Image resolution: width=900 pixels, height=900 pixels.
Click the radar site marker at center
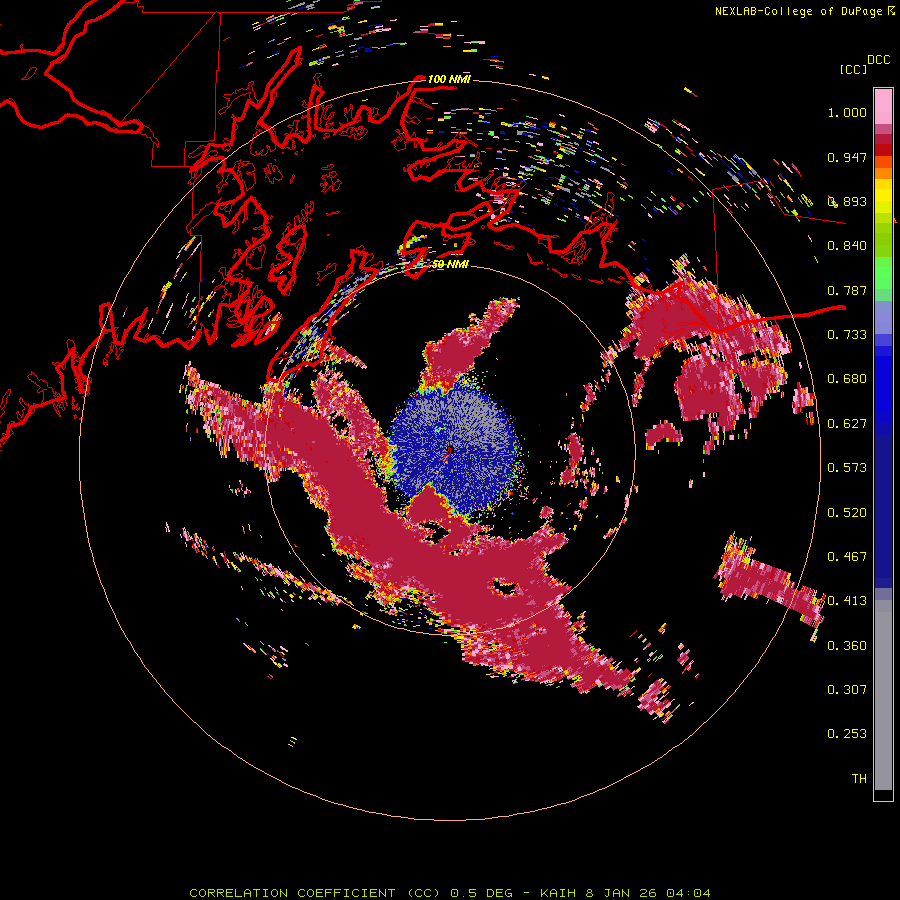[x=449, y=451]
